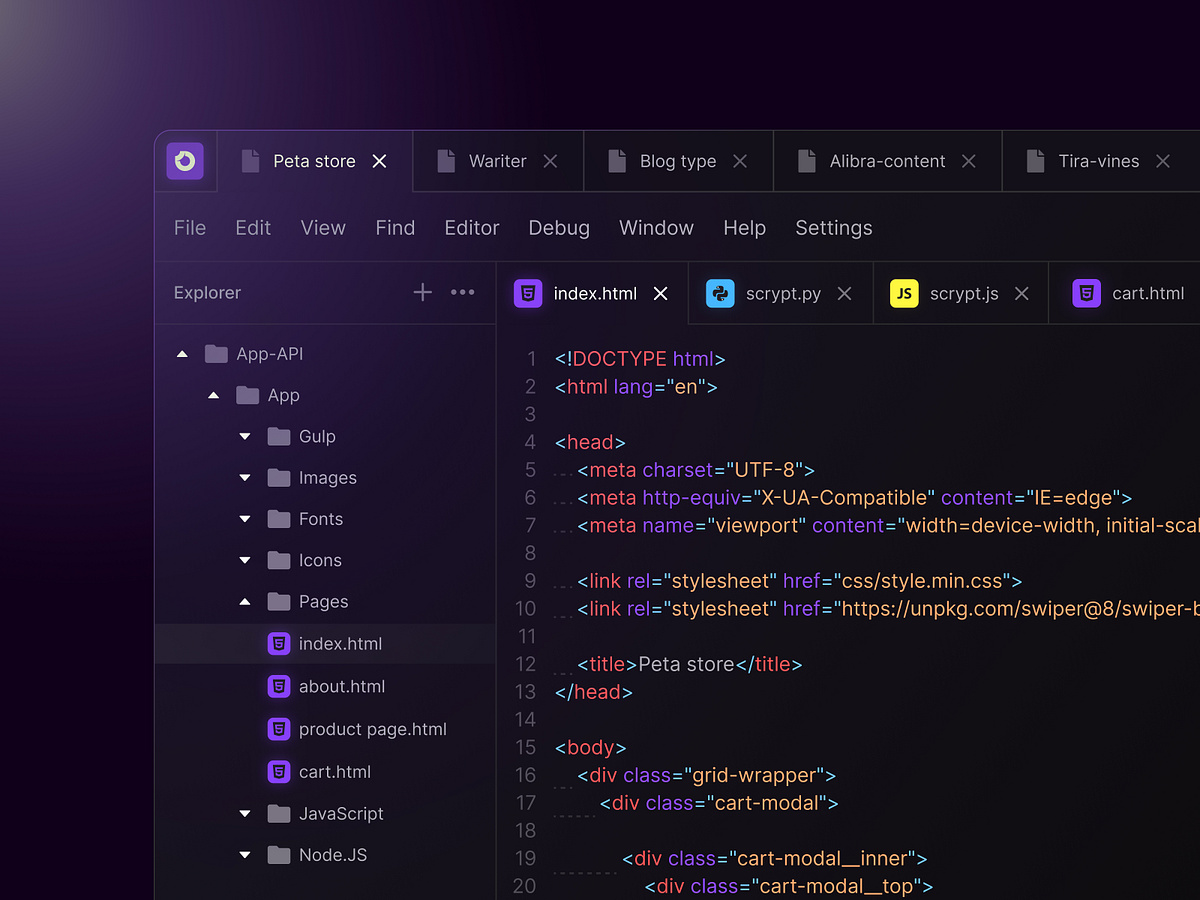Collapse the App folder arrow
Viewport: 1200px width, 900px height.
point(213,396)
